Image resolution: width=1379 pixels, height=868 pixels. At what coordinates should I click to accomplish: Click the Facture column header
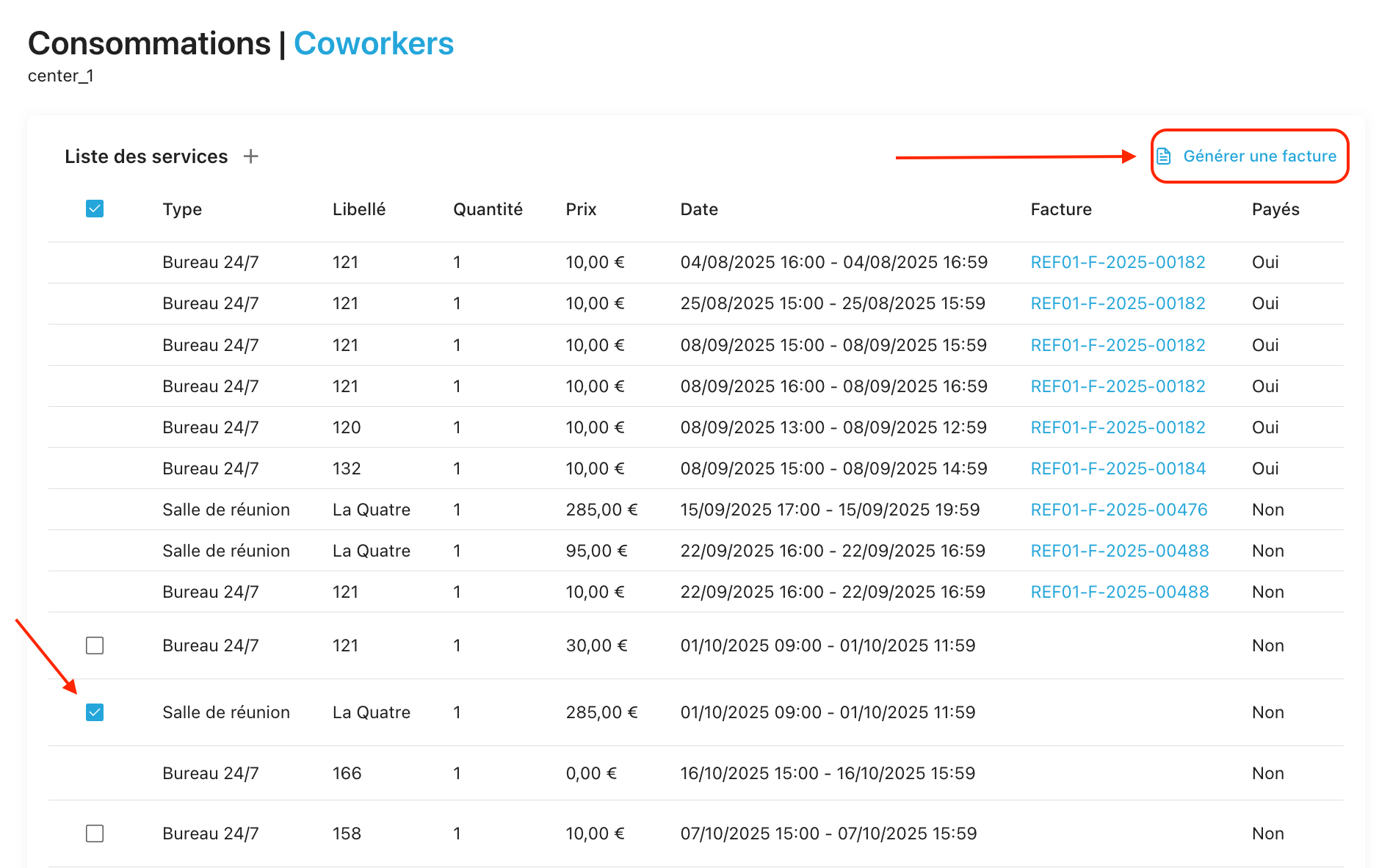coord(1061,209)
